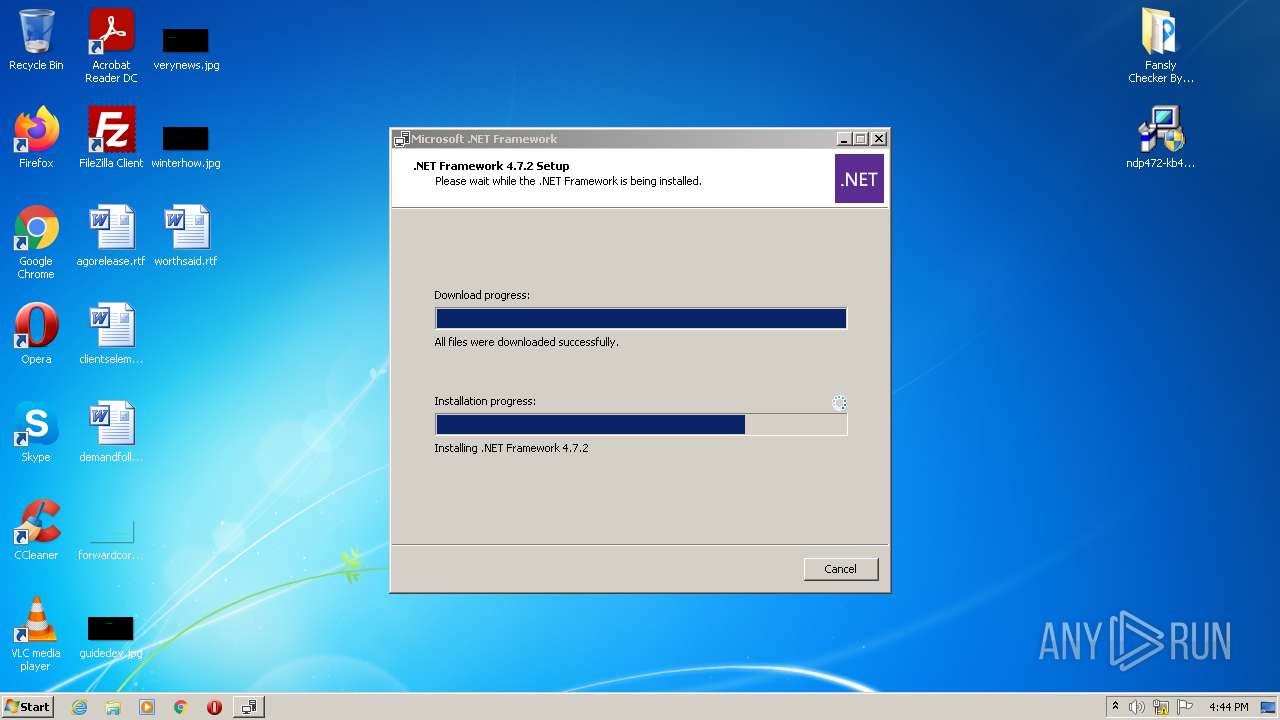Select clientselem document icon
The width and height of the screenshot is (1280, 720).
pos(111,334)
